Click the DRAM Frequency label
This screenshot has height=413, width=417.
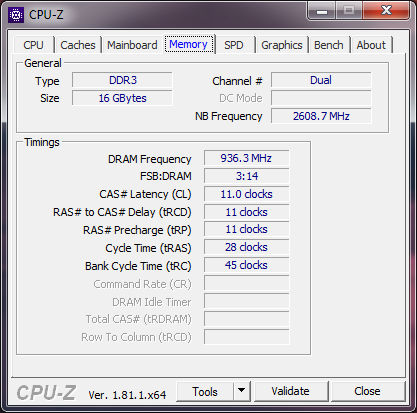click(x=150, y=159)
